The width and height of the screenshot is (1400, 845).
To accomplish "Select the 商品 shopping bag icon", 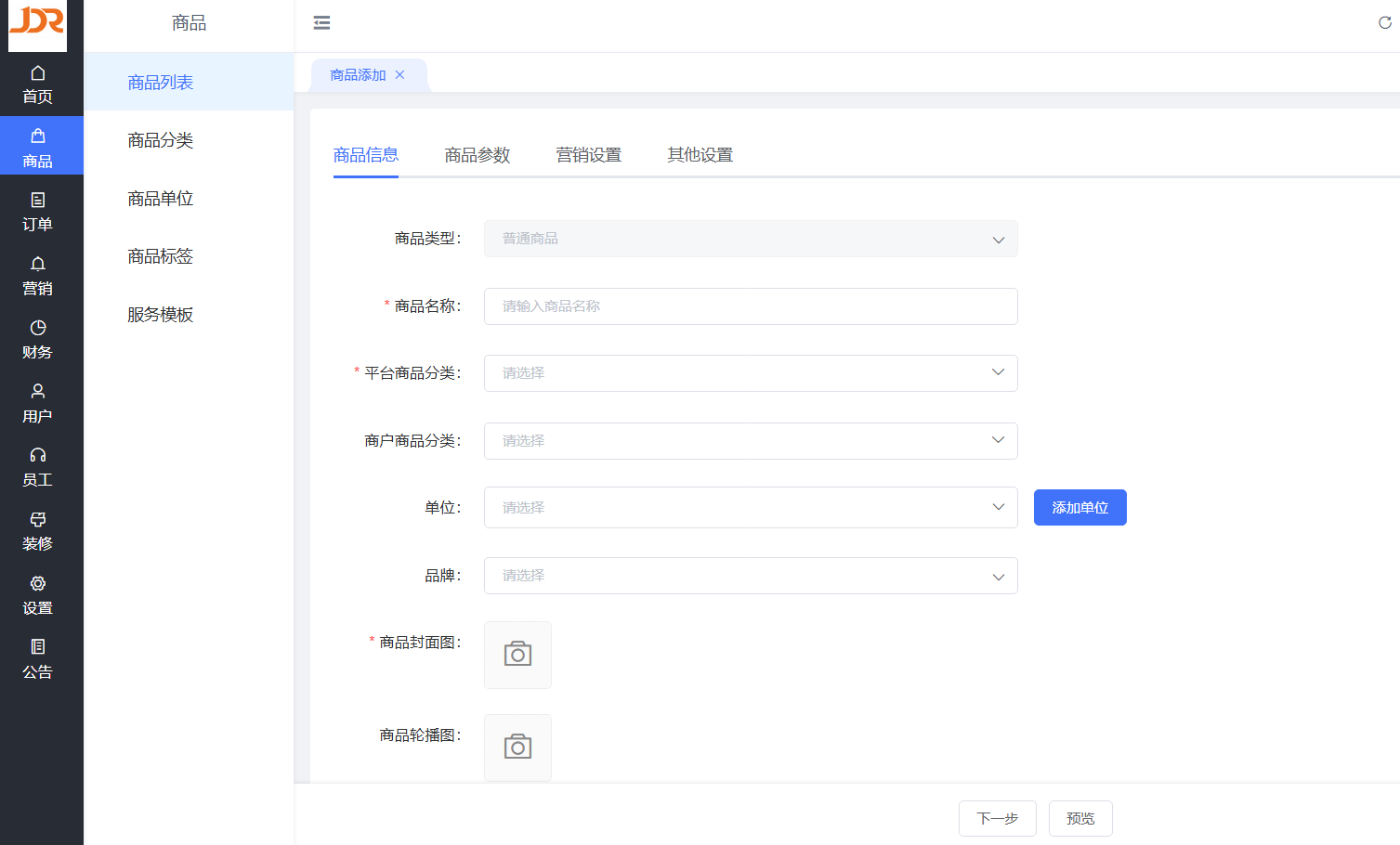I will click(x=38, y=136).
